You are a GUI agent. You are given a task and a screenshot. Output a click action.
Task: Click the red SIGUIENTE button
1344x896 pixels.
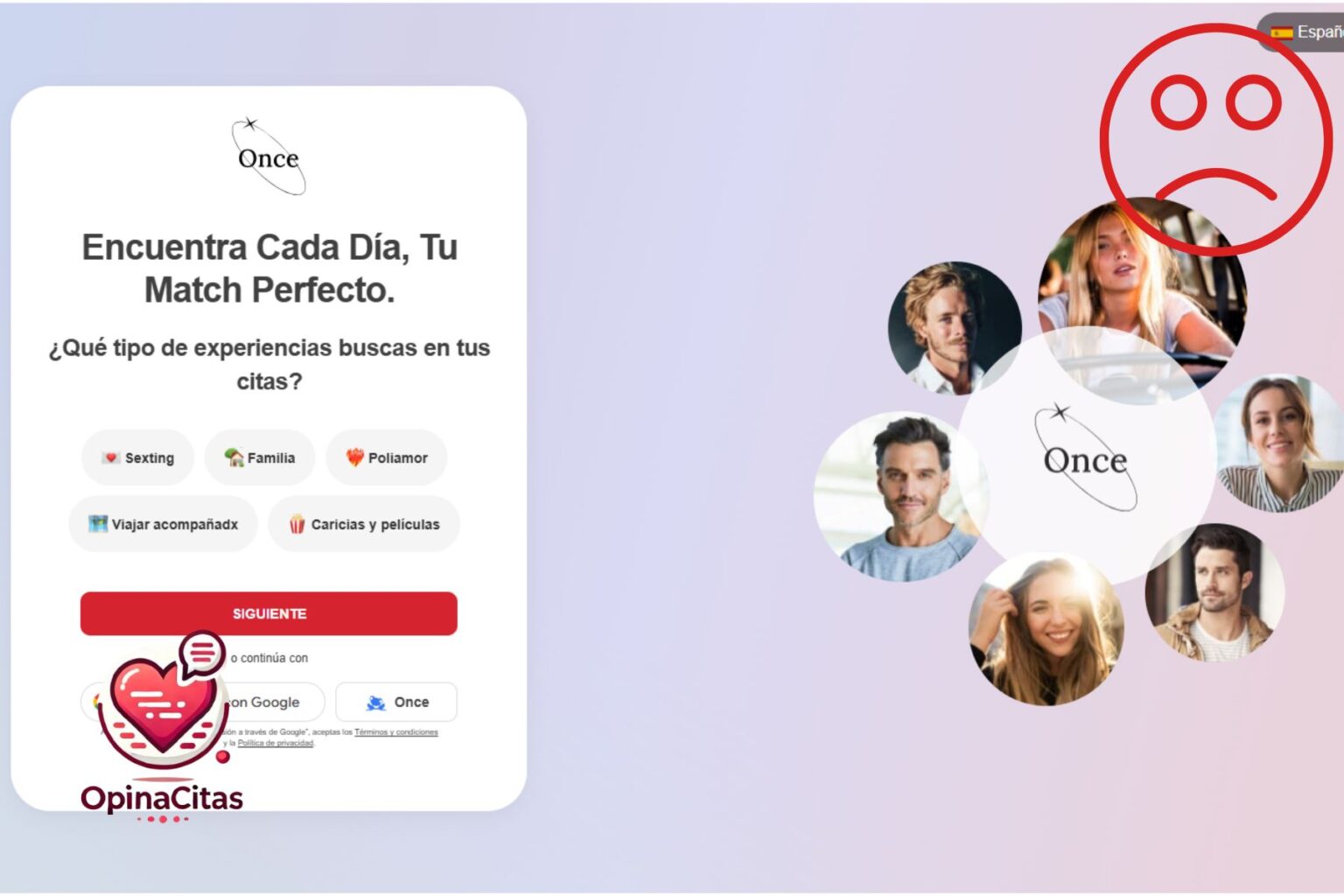[x=269, y=613]
